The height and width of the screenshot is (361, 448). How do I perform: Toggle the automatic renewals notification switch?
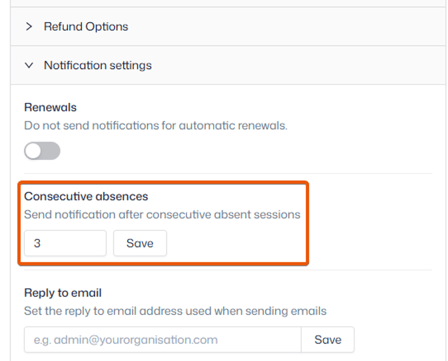coord(42,151)
